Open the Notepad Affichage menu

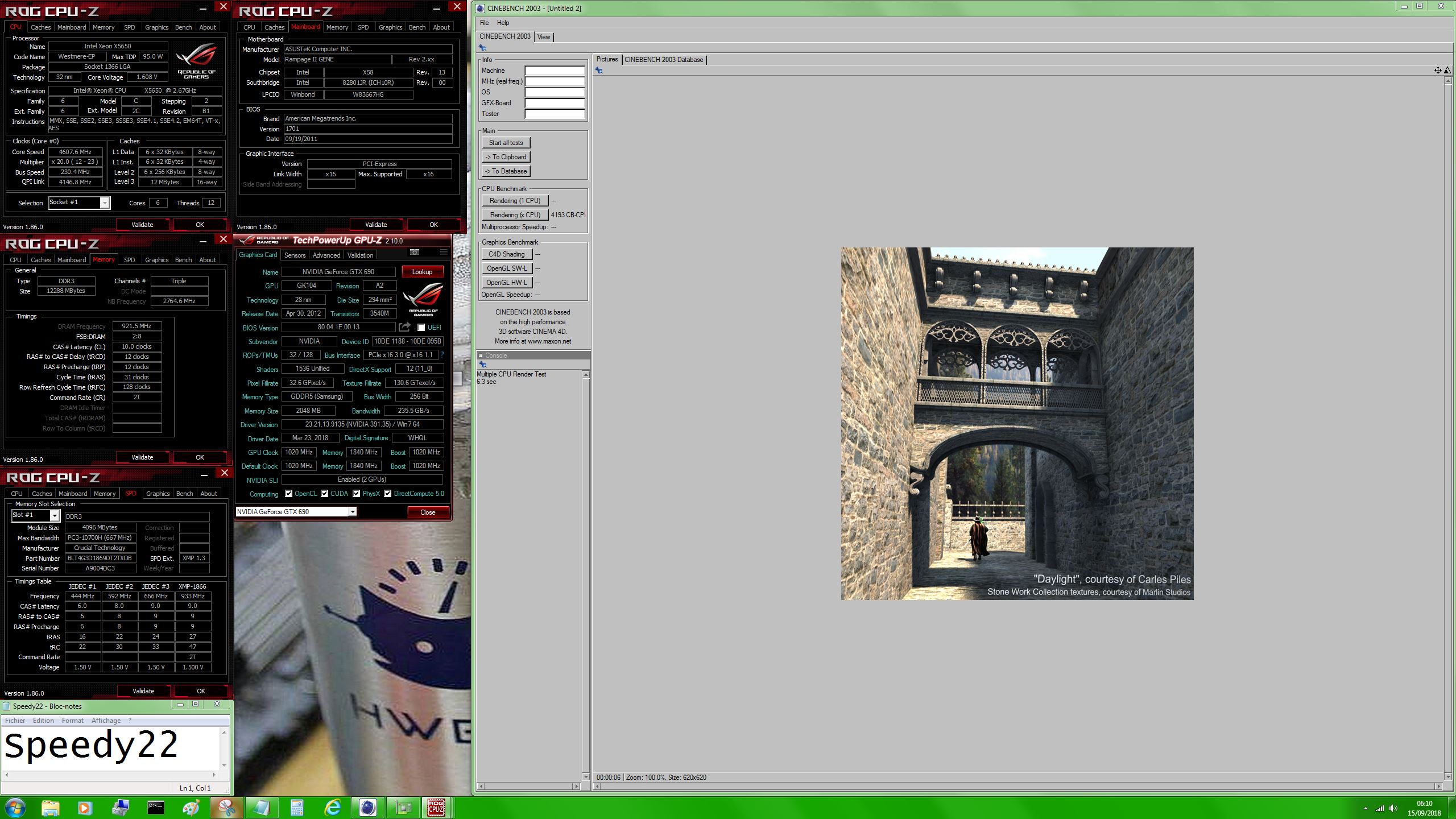pyautogui.click(x=106, y=721)
